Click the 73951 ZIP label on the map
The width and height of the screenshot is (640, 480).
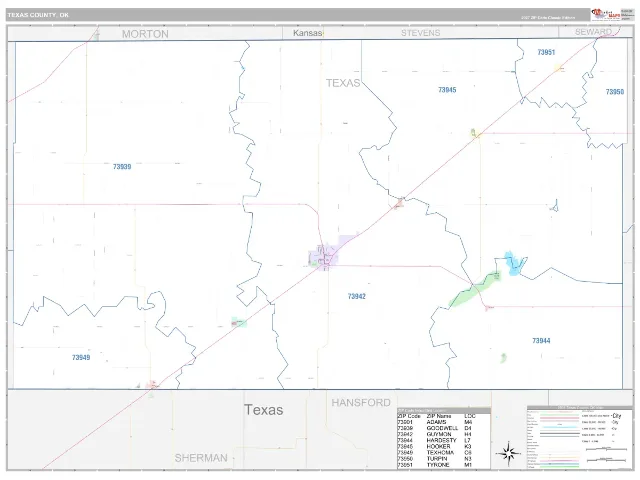tap(546, 52)
